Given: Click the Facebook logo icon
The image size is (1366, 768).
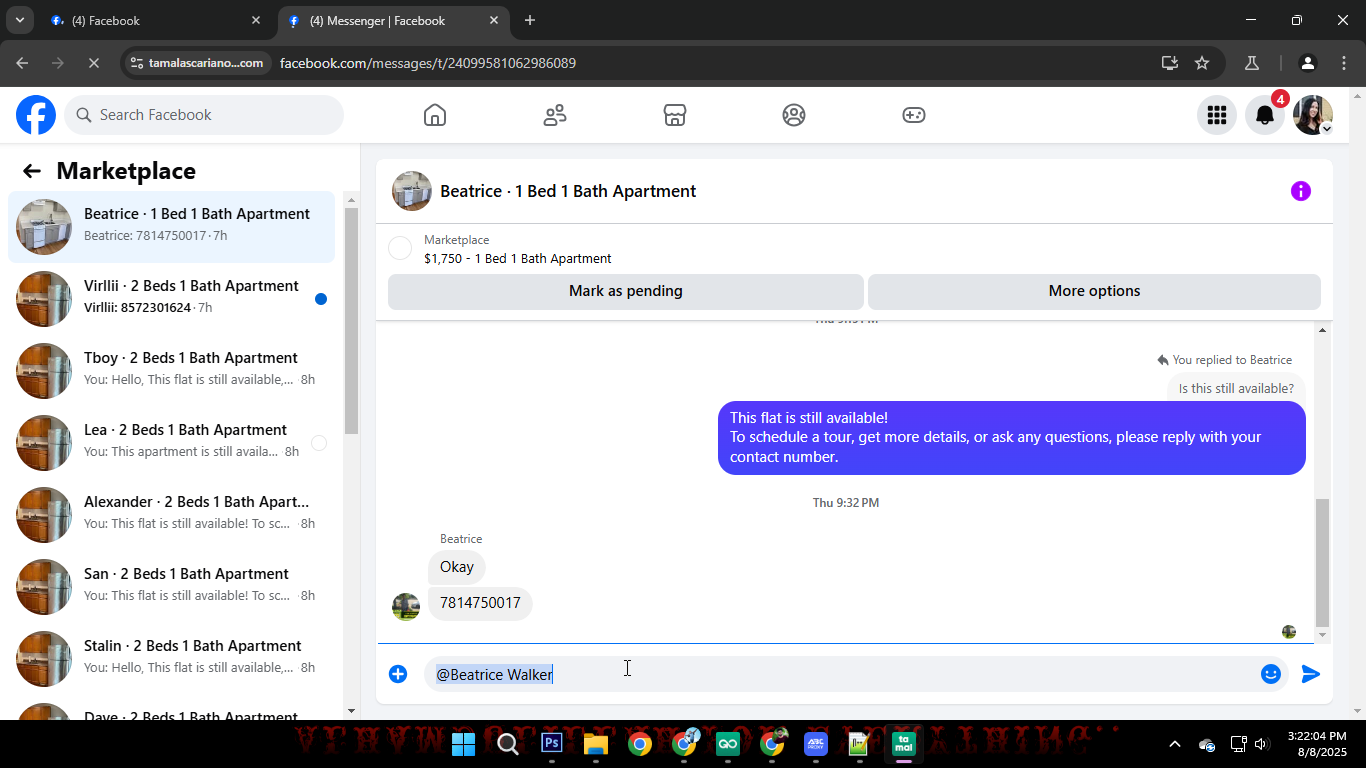Looking at the screenshot, I should tap(36, 115).
